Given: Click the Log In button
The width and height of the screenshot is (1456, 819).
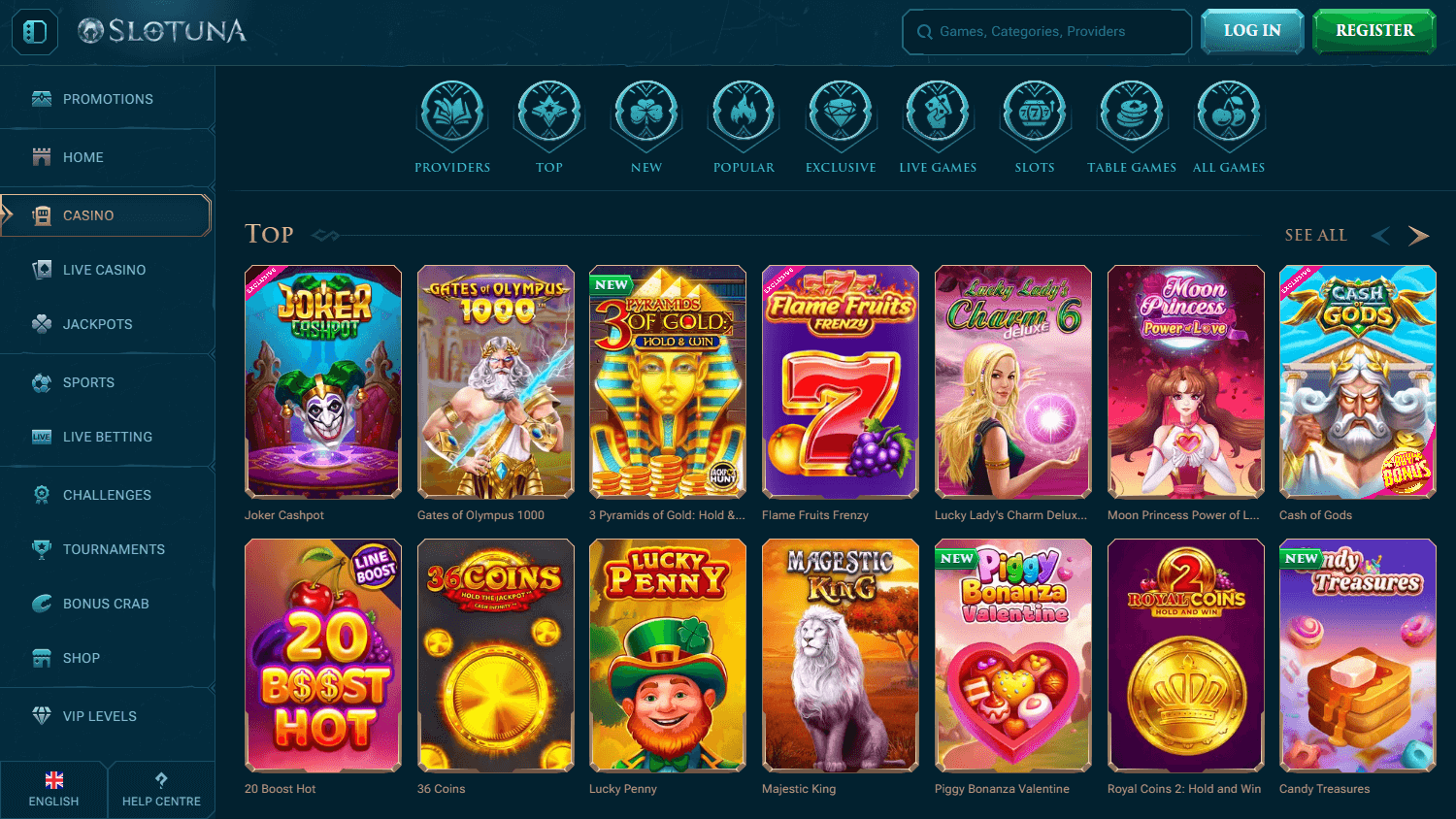Looking at the screenshot, I should point(1252,31).
